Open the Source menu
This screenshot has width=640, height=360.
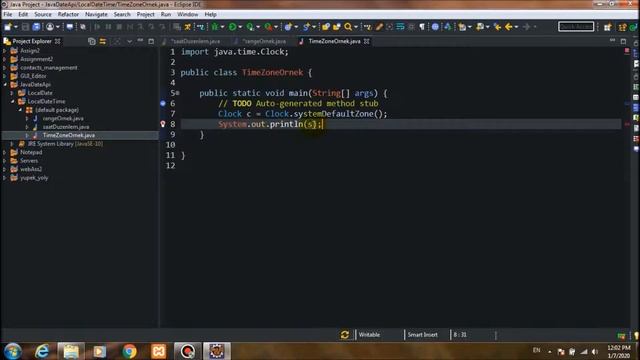click(x=43, y=14)
